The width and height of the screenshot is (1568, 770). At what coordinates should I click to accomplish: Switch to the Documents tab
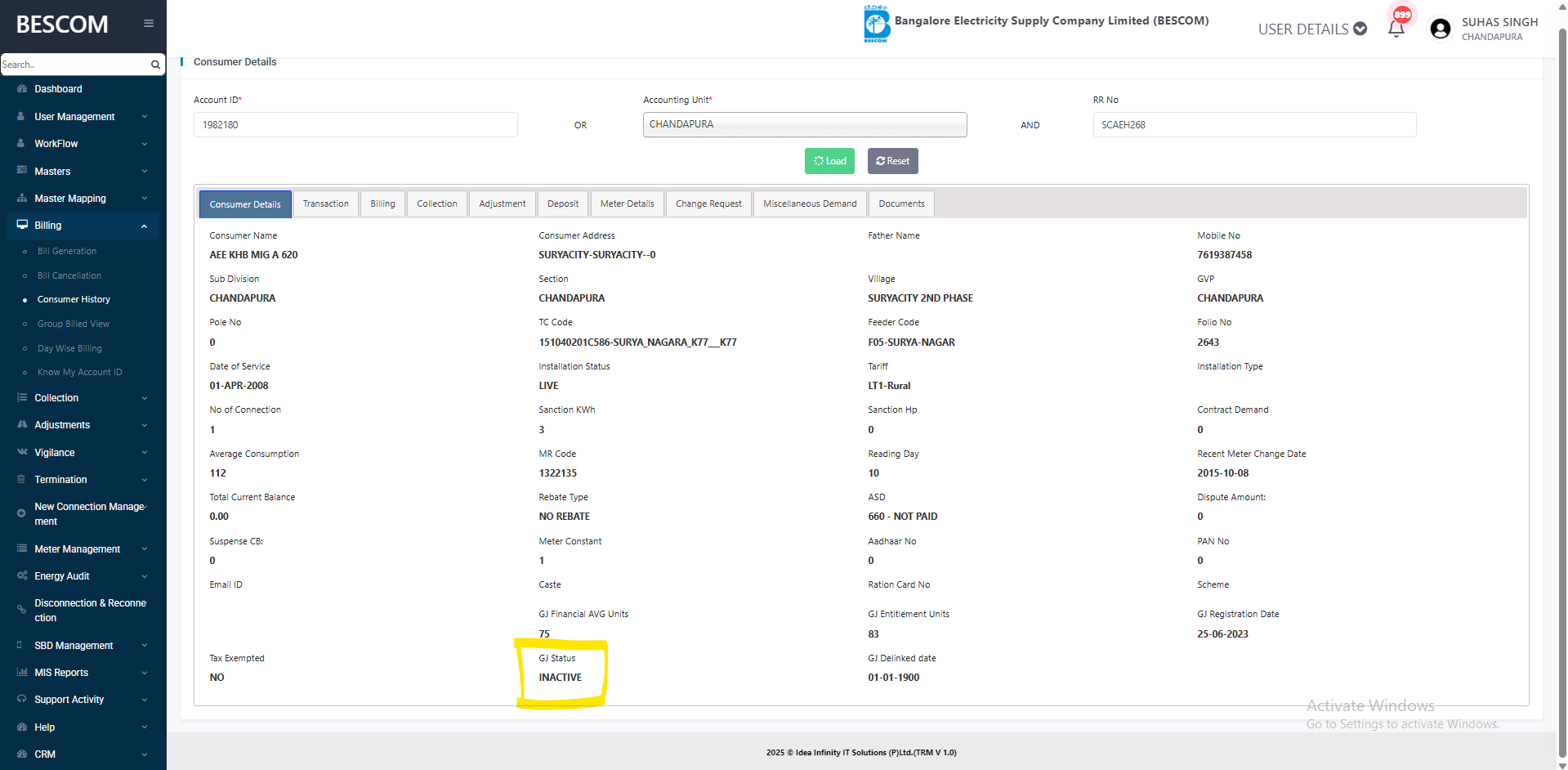pos(901,204)
